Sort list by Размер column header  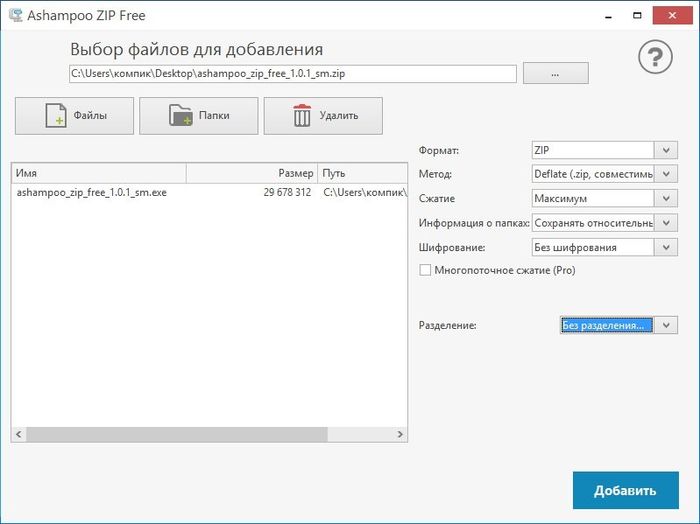(251, 173)
